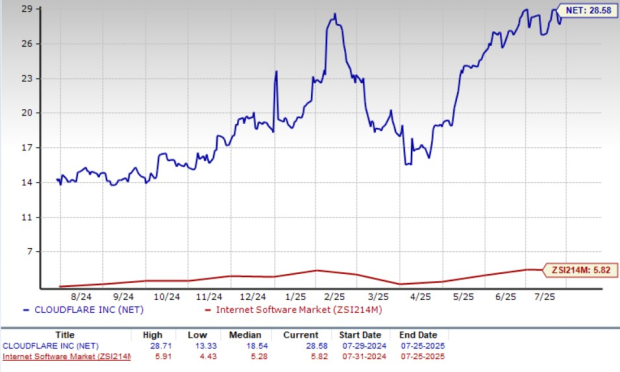This screenshot has width=620, height=372.
Task: Click the 26 y-axis label
Action: [x=27, y=43]
